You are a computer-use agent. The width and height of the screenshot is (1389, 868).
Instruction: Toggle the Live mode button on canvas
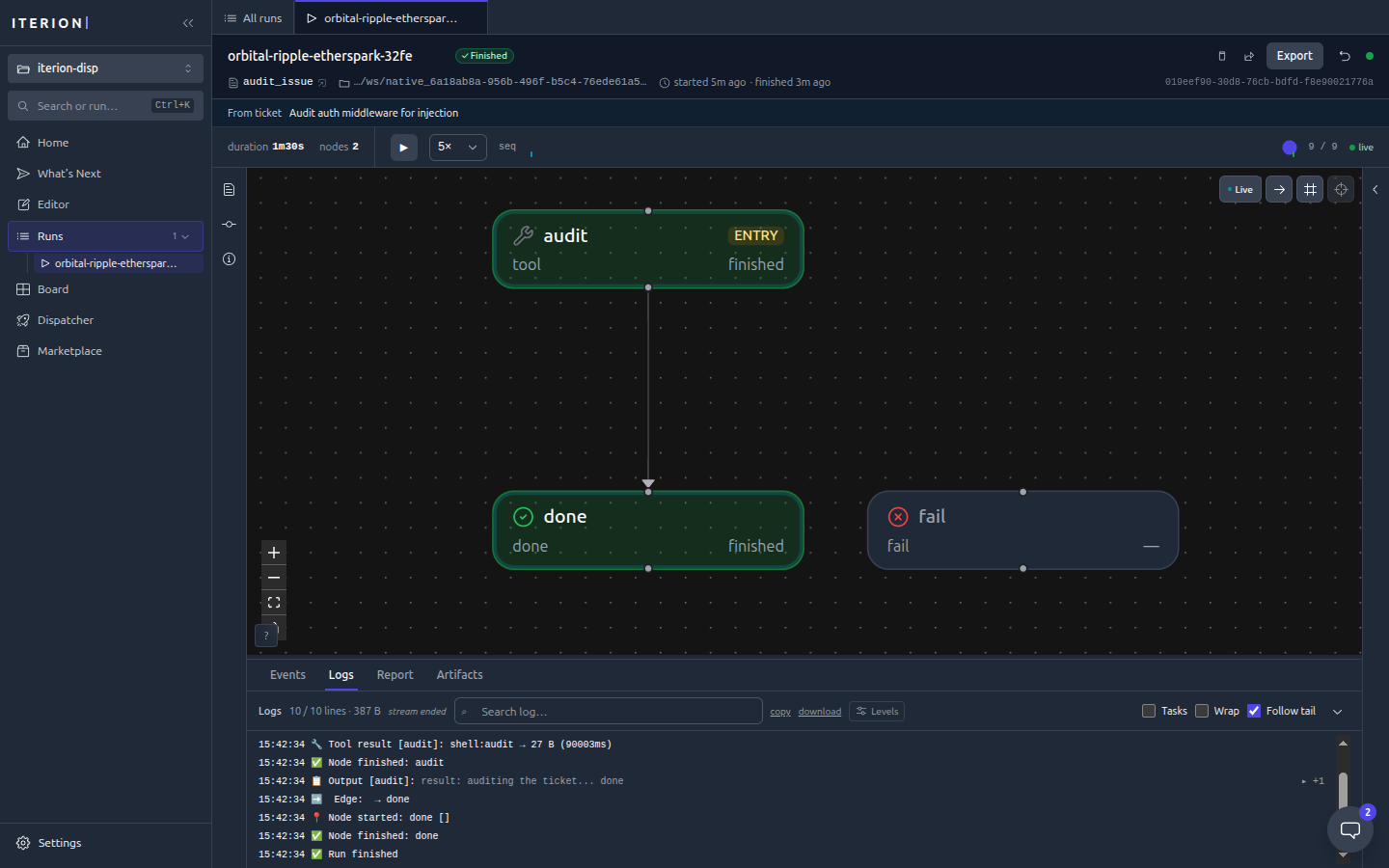click(x=1240, y=190)
